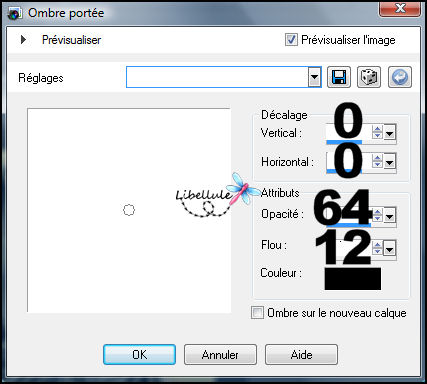
Task: Open the Flou slider dropdown arrow
Action: coord(389,249)
